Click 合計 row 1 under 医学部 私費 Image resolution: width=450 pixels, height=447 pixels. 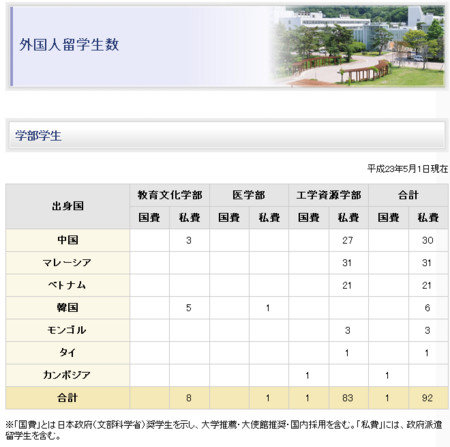click(268, 398)
